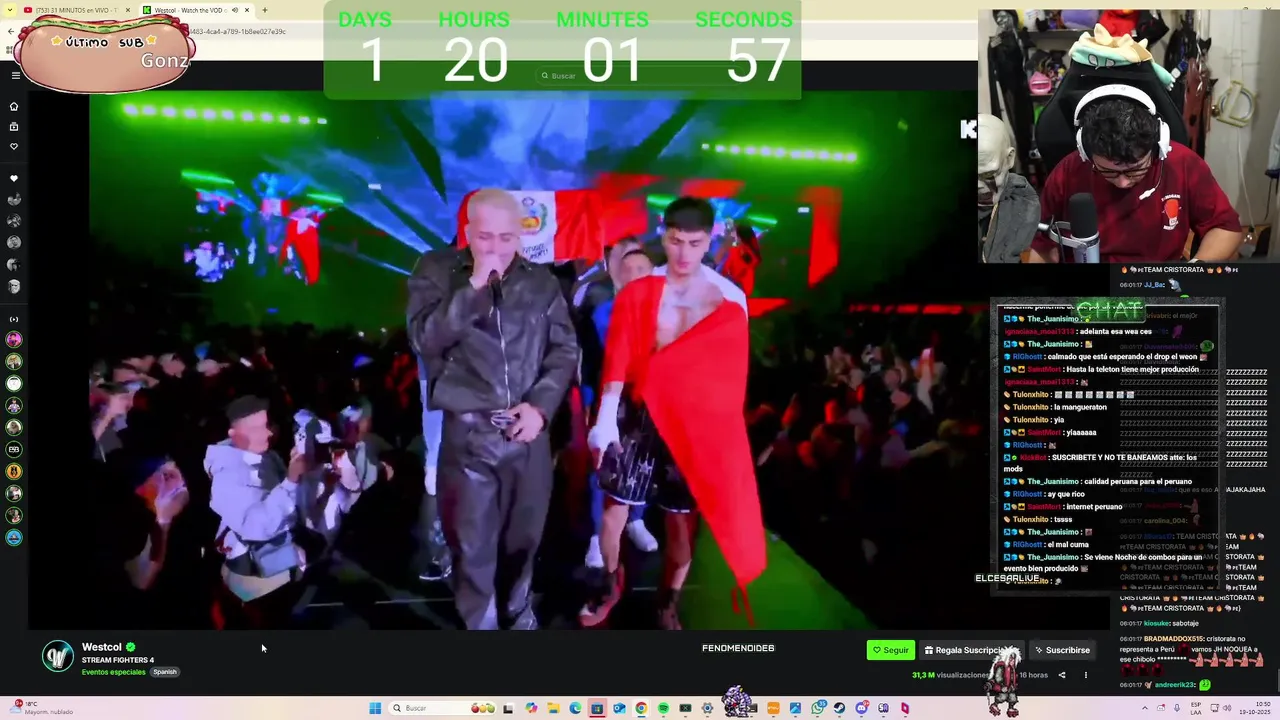Open Microsoft Edge from the taskbar
The height and width of the screenshot is (720, 1280).
[575, 708]
